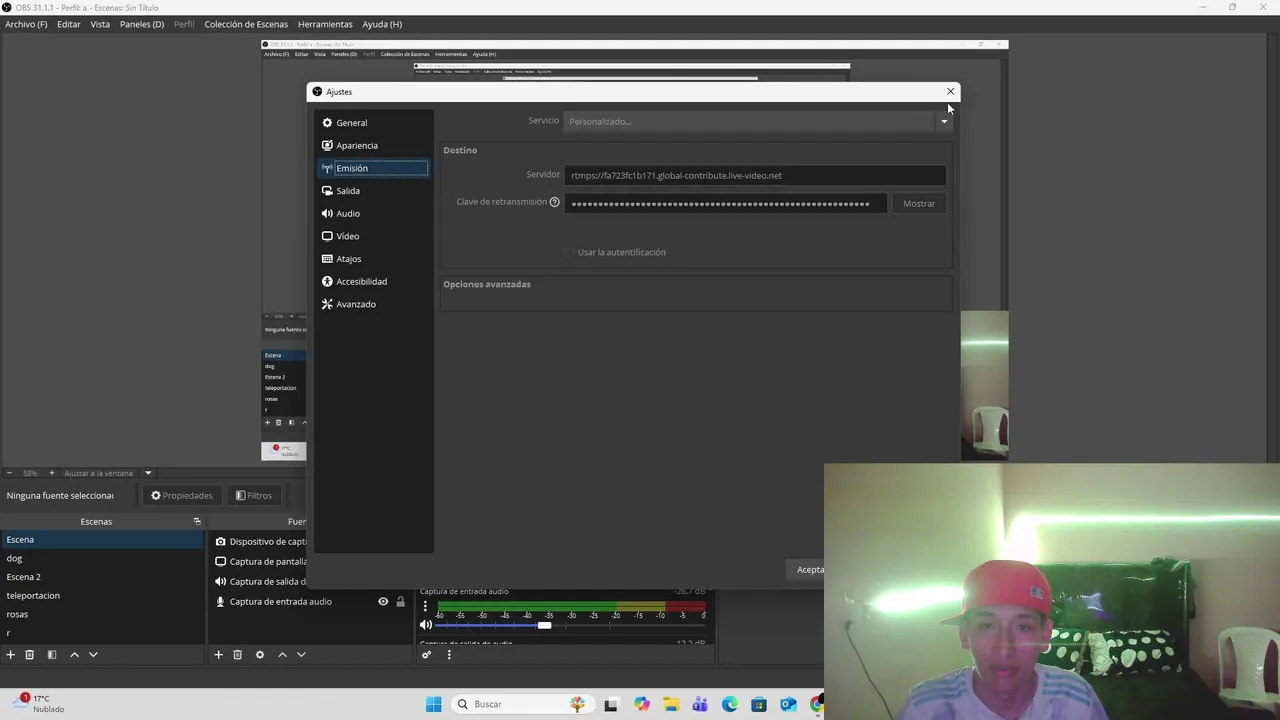Add a new source
This screenshot has width=1280, height=720.
(218, 655)
